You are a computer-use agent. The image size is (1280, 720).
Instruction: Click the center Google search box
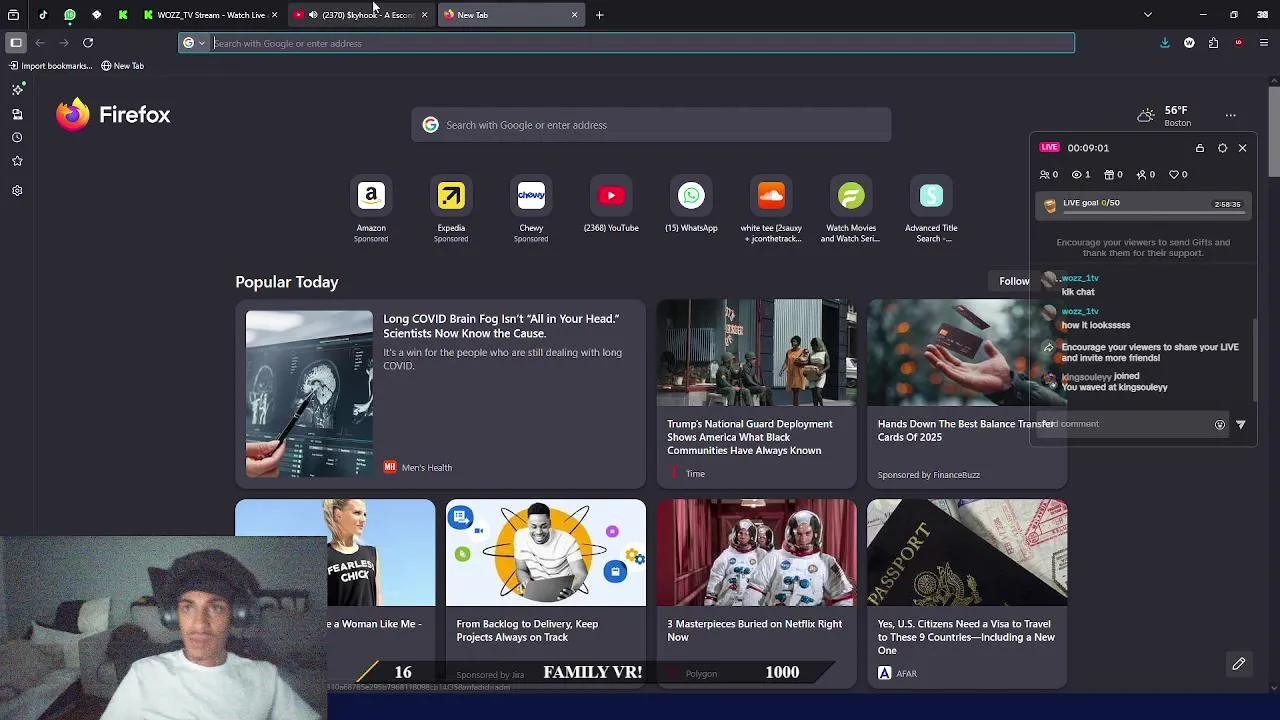pyautogui.click(x=651, y=125)
